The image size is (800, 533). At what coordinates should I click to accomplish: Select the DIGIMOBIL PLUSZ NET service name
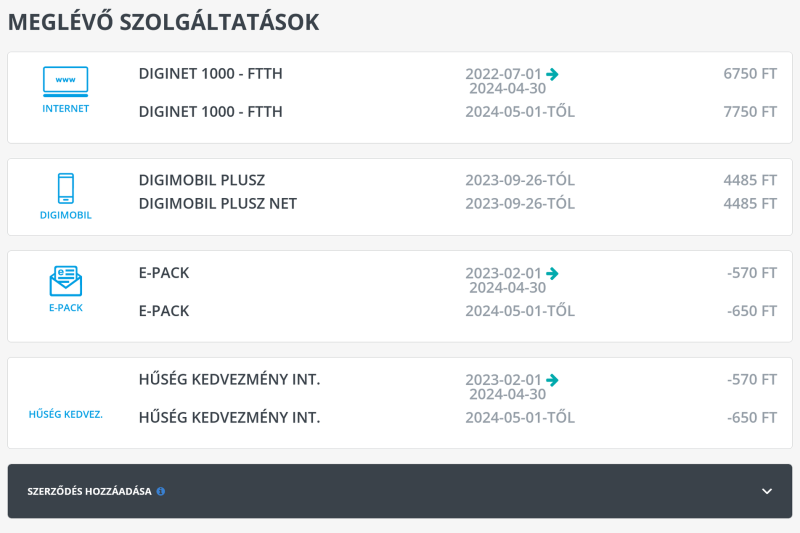click(217, 204)
